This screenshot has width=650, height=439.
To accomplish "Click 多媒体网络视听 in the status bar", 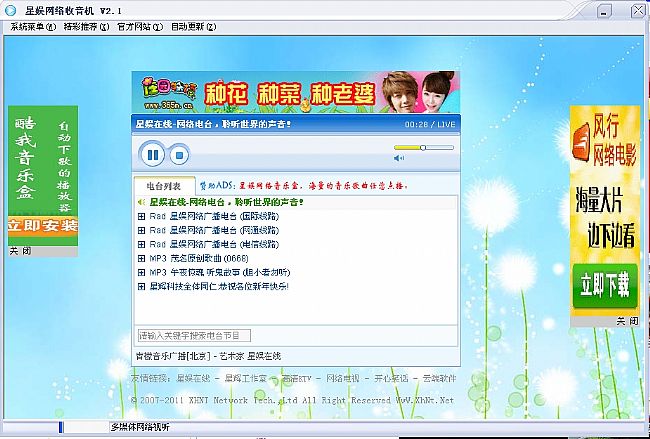I will 140,427.
